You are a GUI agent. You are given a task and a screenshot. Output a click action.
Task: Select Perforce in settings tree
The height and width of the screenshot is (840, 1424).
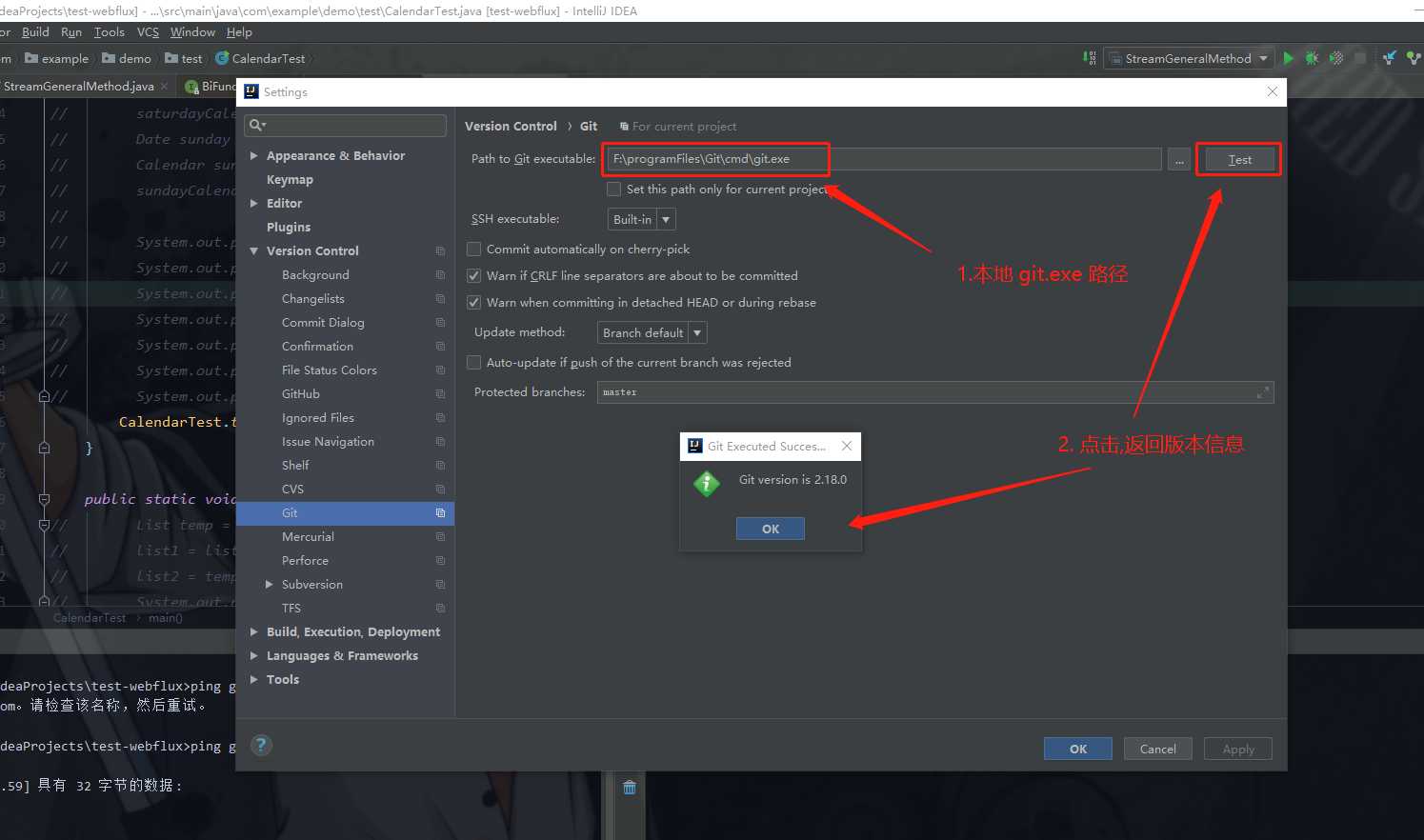305,560
